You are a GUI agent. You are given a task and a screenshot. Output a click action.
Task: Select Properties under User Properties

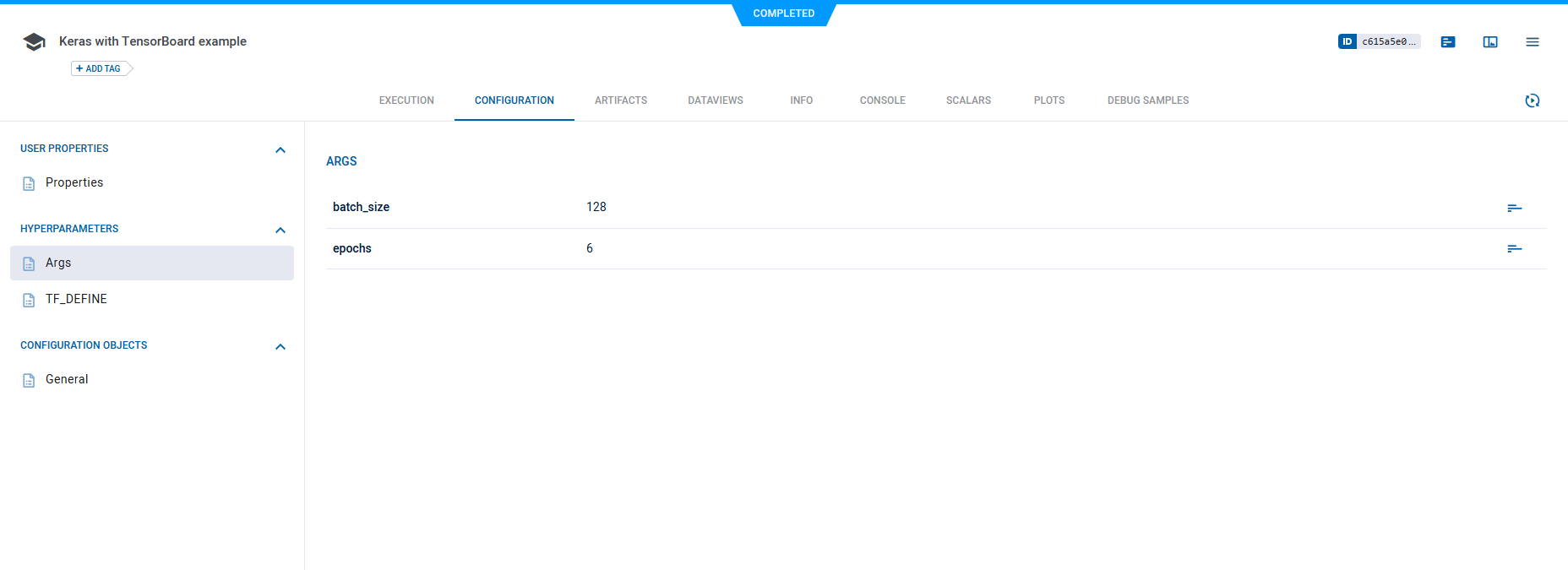74,182
